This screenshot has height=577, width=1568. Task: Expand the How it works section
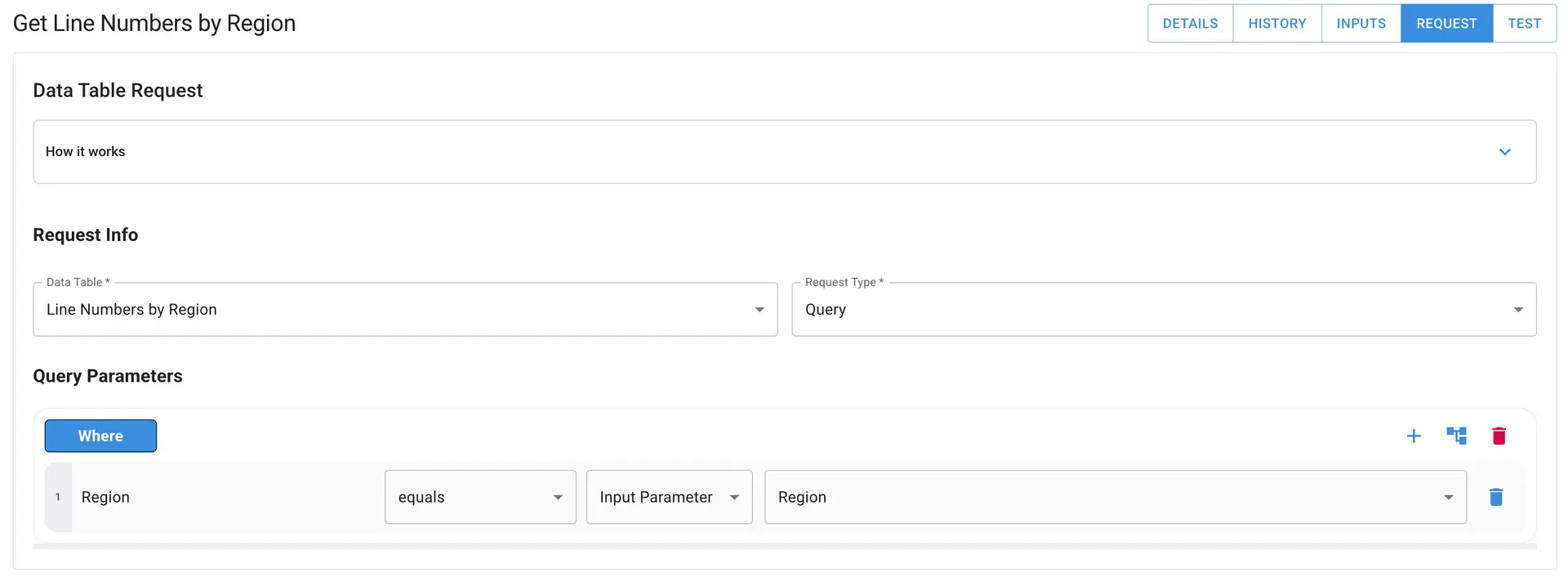tap(1505, 151)
